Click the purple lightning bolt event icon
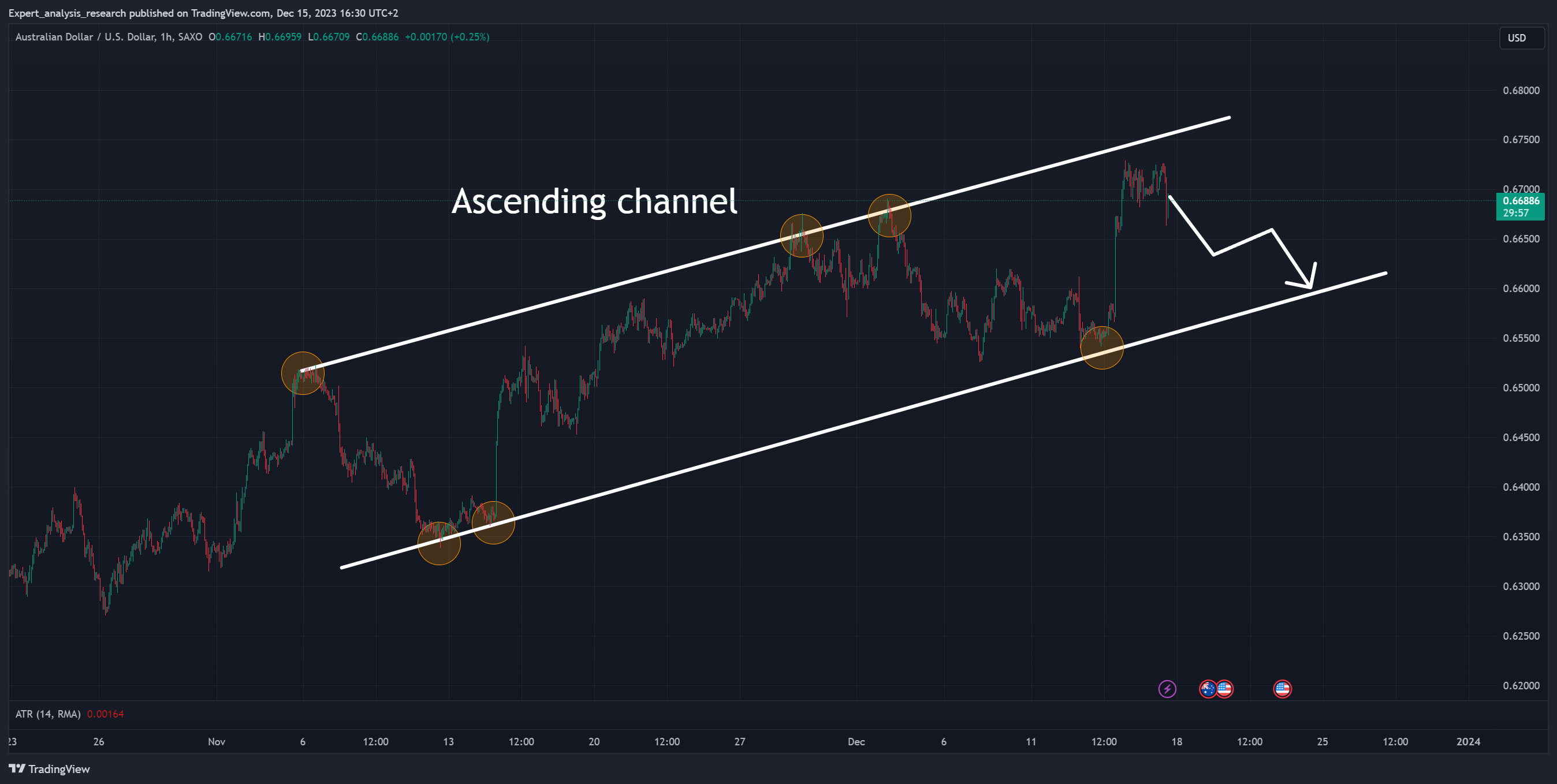Screen dimensions: 1557x784 1167,689
